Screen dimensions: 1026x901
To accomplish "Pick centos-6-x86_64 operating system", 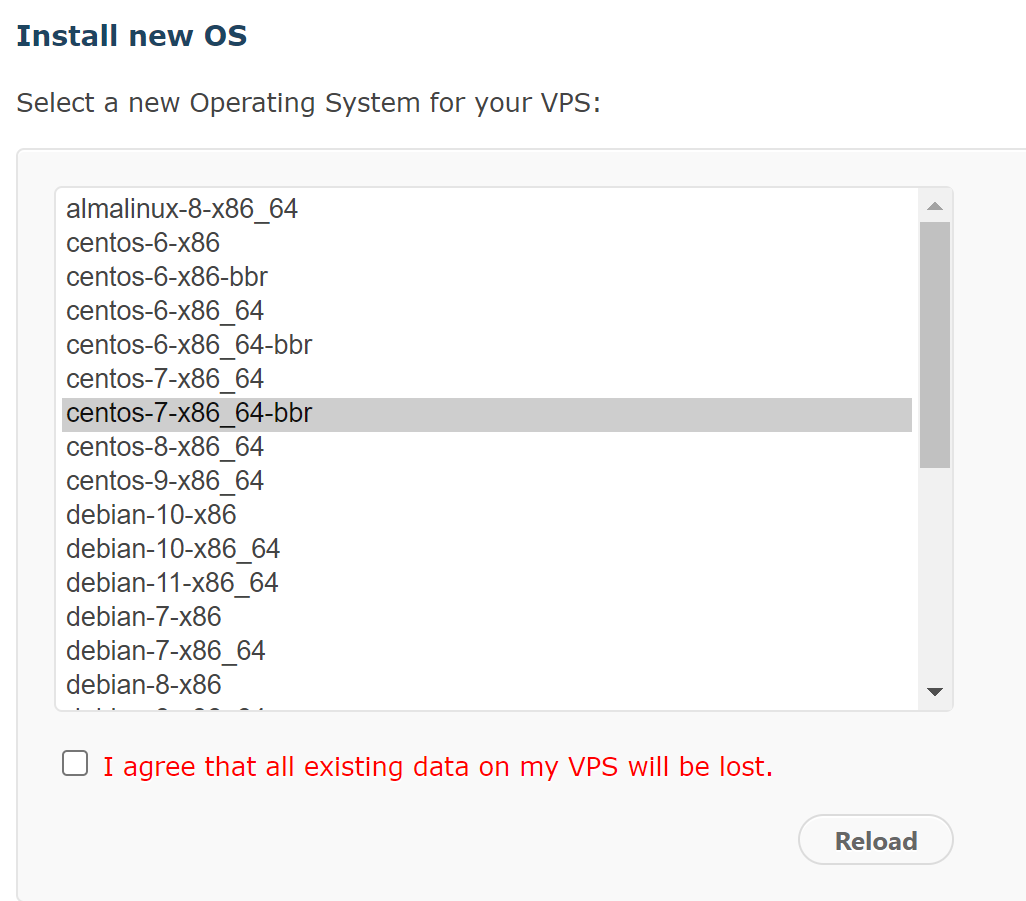I will tap(165, 311).
